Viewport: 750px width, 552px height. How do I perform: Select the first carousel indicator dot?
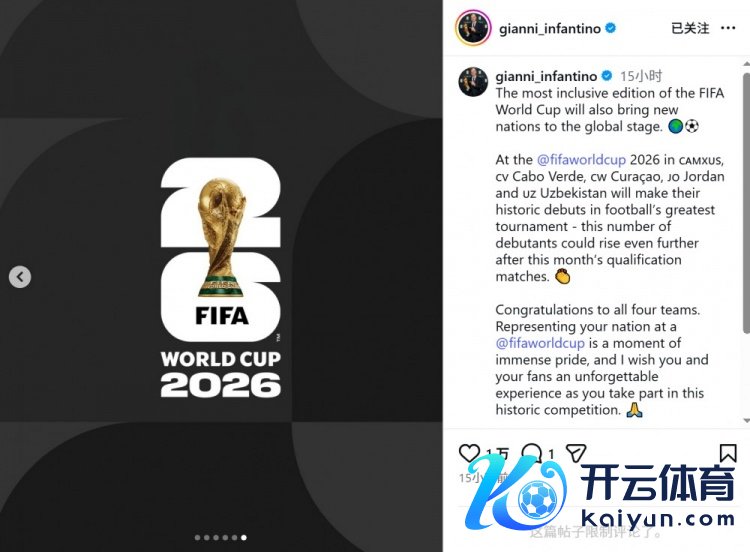point(198,538)
